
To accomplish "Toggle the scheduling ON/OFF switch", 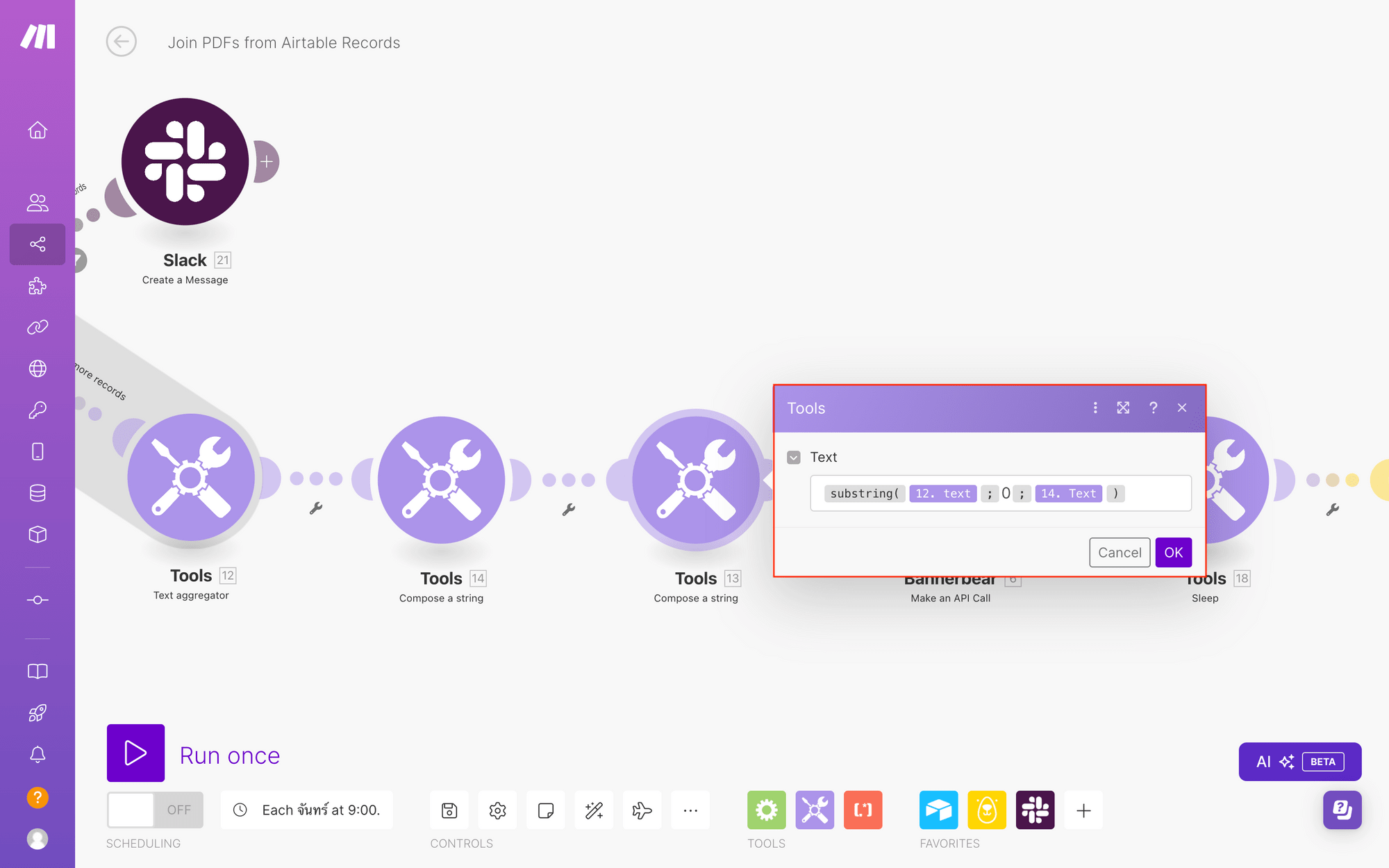I will tap(154, 810).
